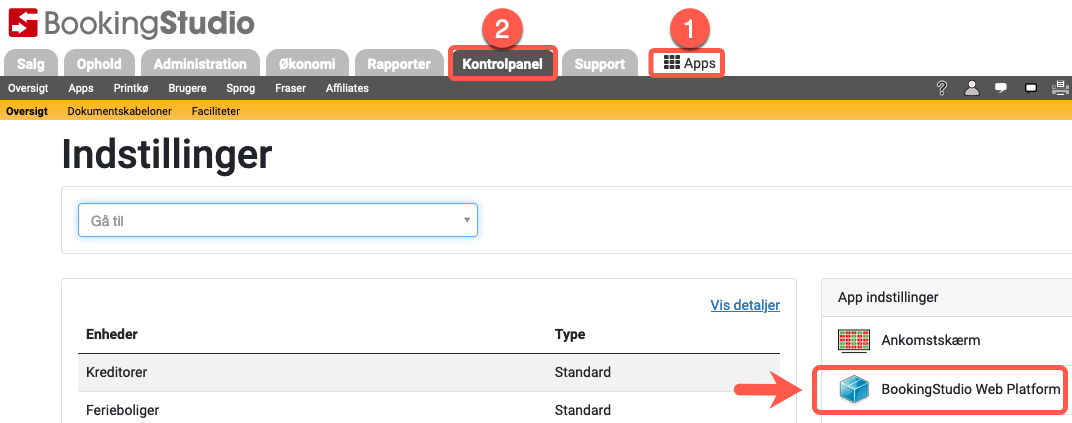
Task: Open the speech bubble chat icon
Action: pyautogui.click(x=1001, y=87)
